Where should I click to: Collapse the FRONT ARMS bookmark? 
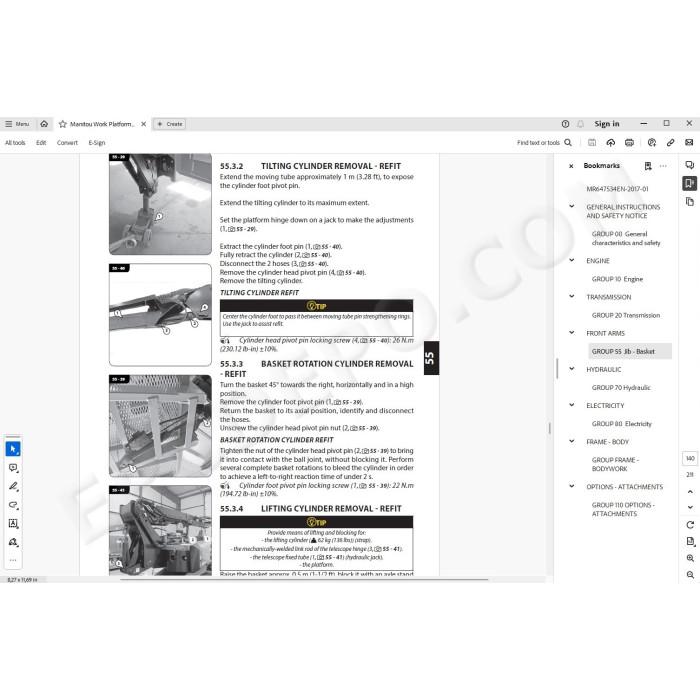pyautogui.click(x=571, y=333)
